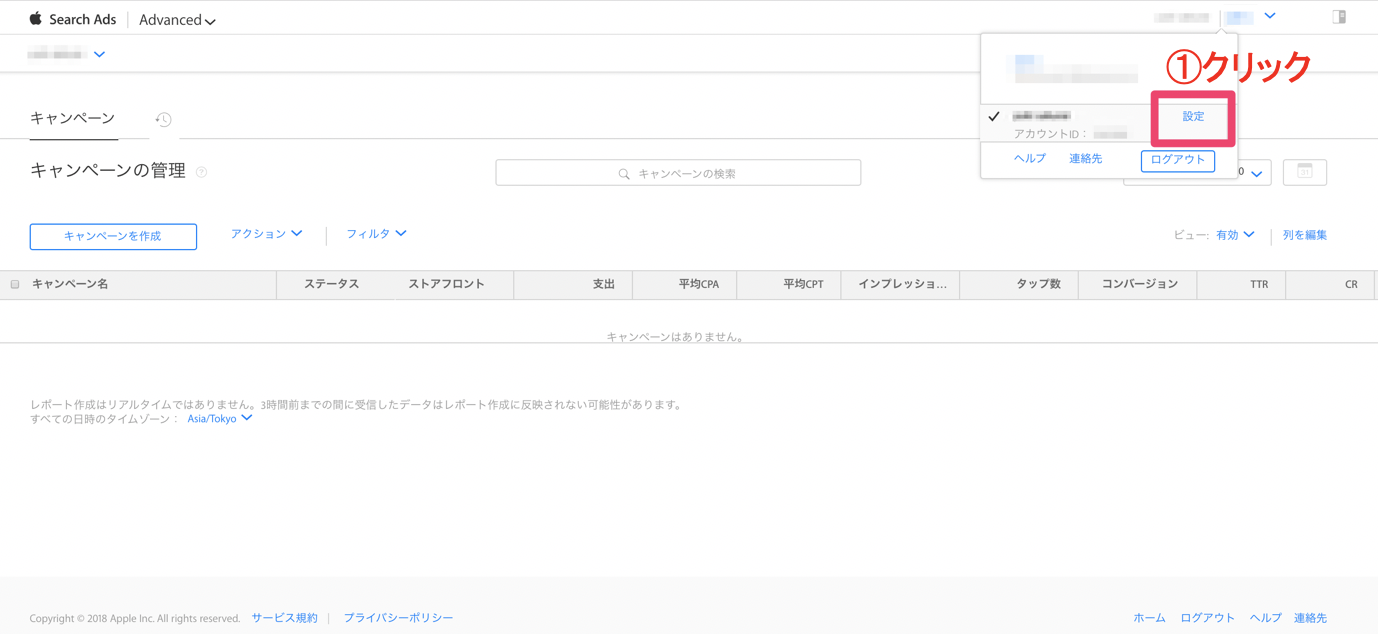Open the プライバシーポリシー footer link
The width and height of the screenshot is (1378, 634).
tap(398, 618)
